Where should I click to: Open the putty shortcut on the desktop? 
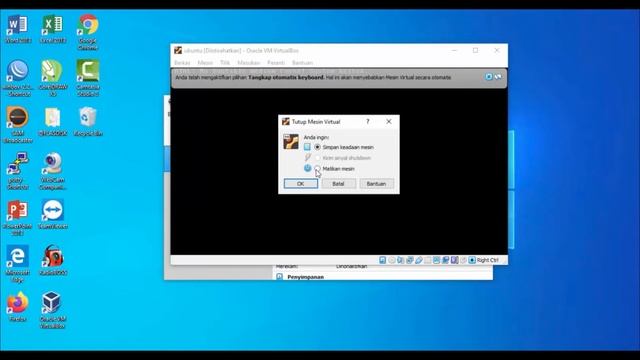pos(18,171)
